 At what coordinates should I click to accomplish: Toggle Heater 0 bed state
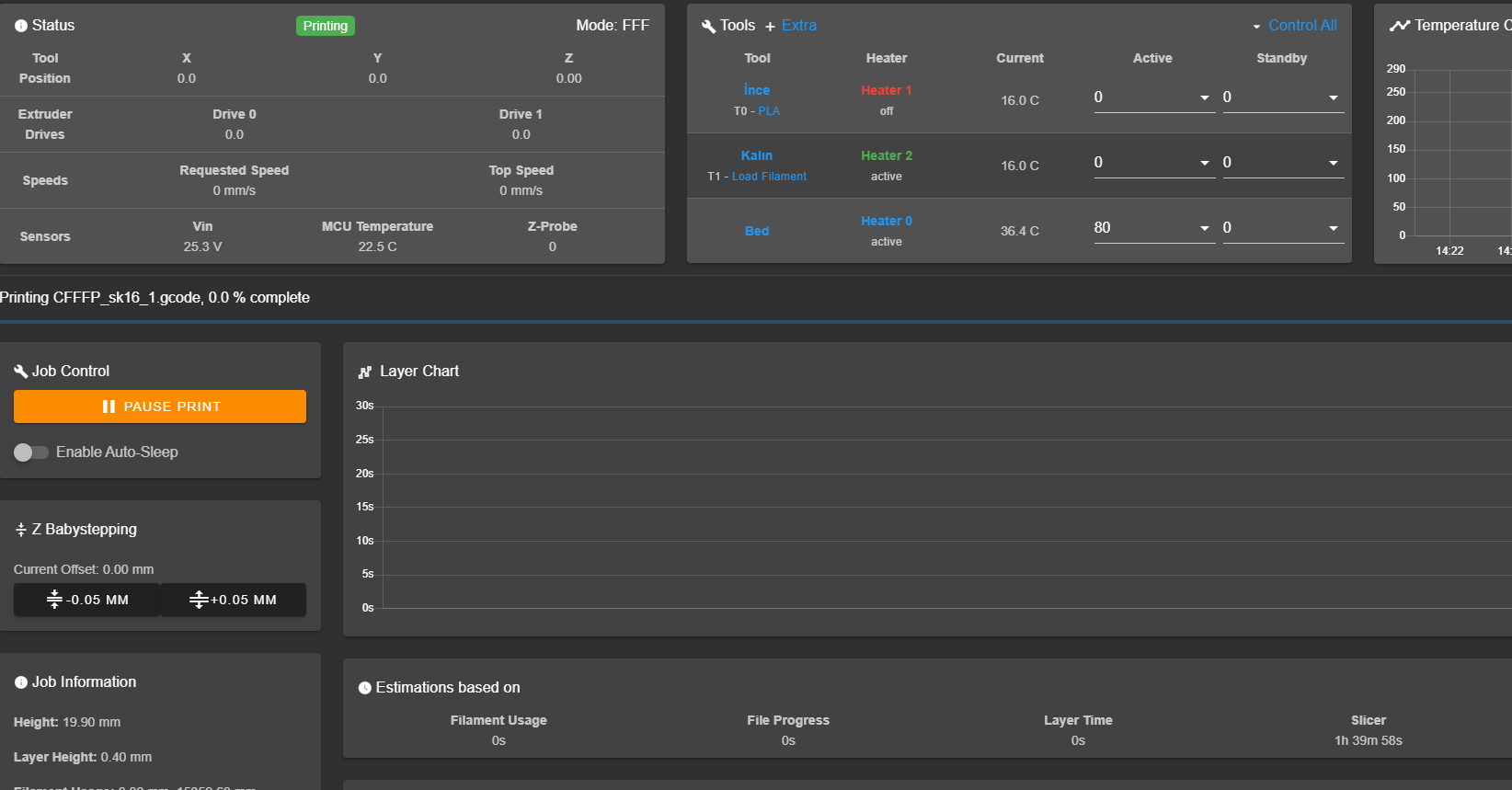point(887,221)
